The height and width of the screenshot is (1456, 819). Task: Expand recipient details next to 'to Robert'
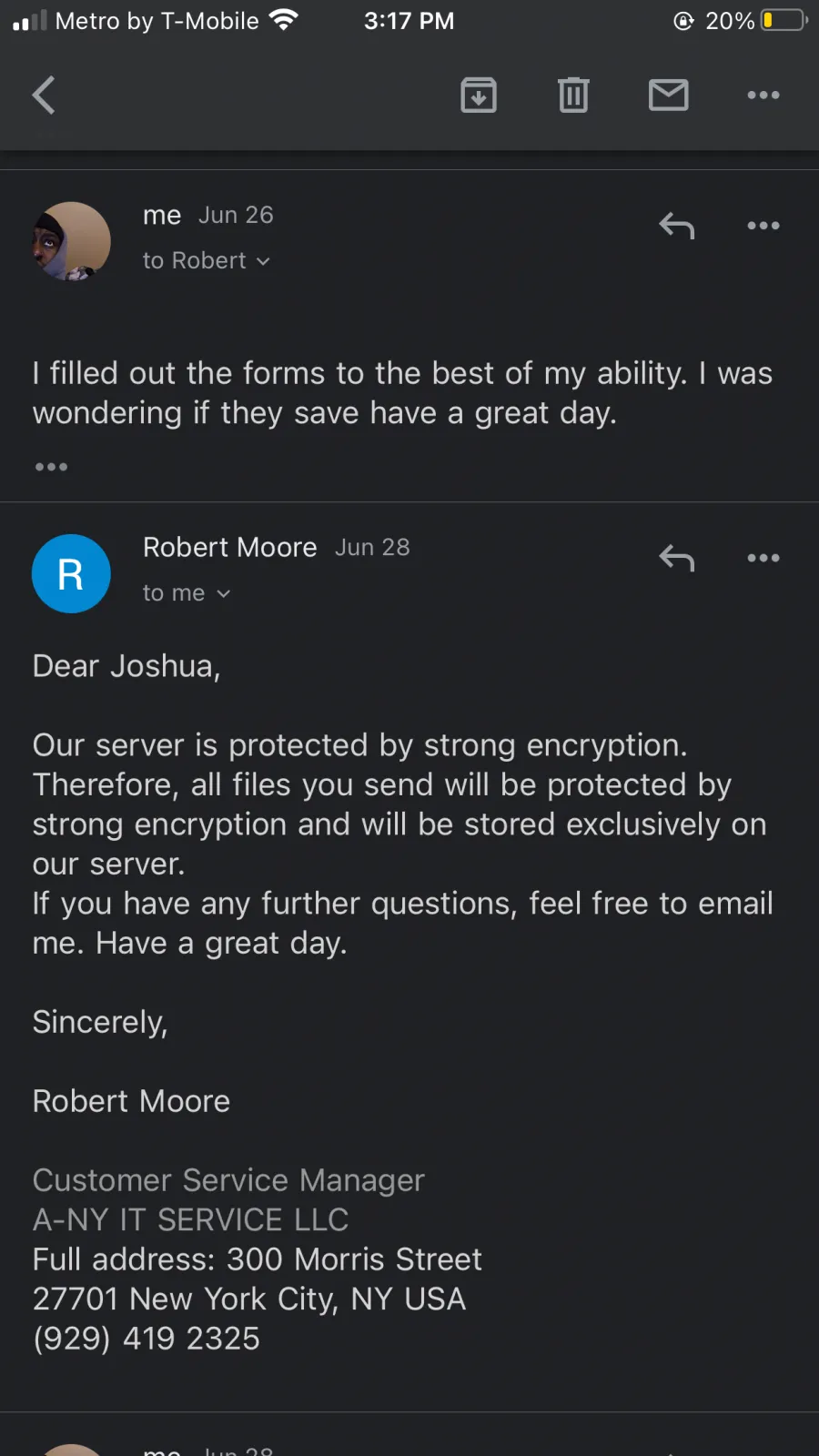point(263,262)
